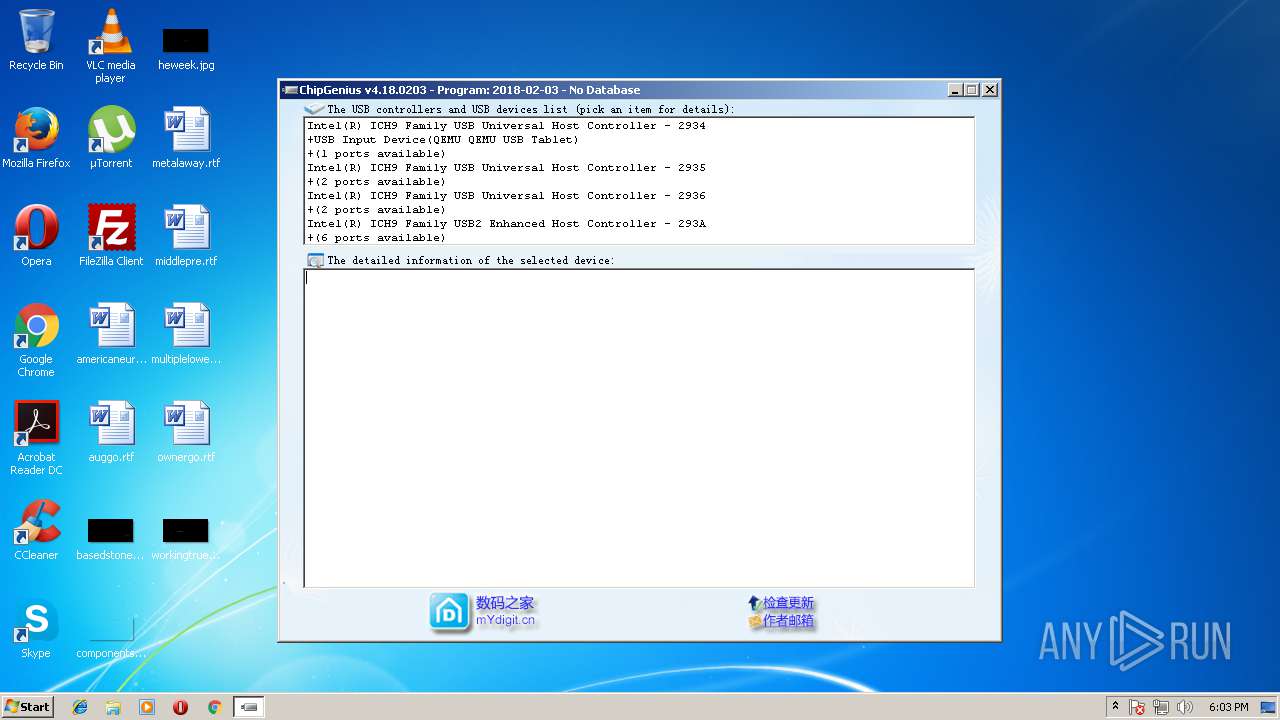
Task: Close the ChipGenius window
Action: (x=990, y=90)
